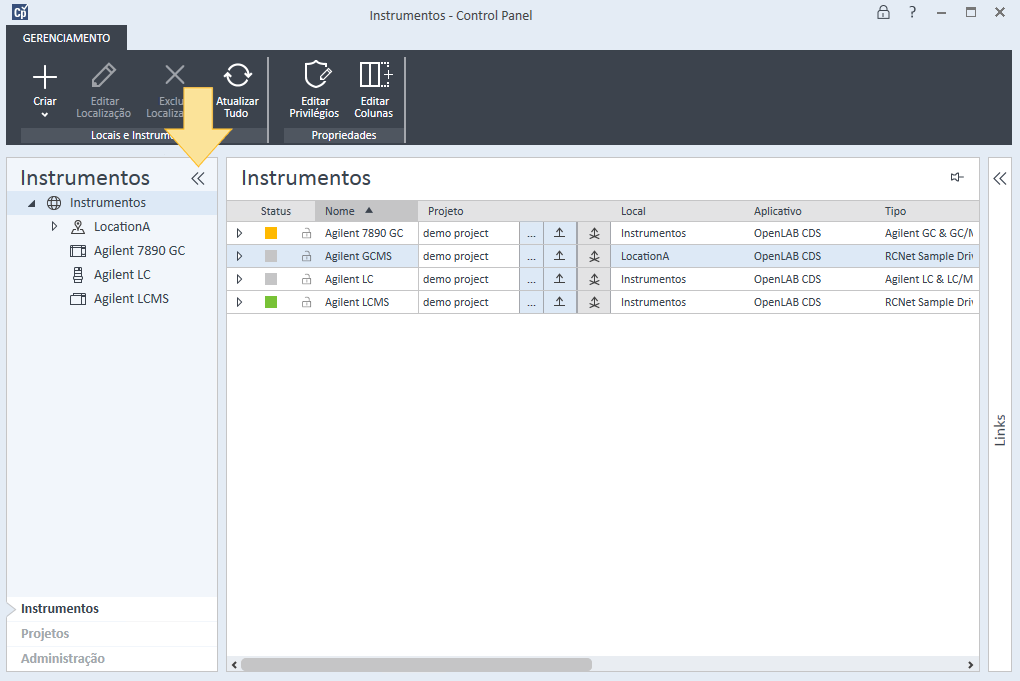Expand Agilent LC table row
1020x681 pixels.
point(239,279)
